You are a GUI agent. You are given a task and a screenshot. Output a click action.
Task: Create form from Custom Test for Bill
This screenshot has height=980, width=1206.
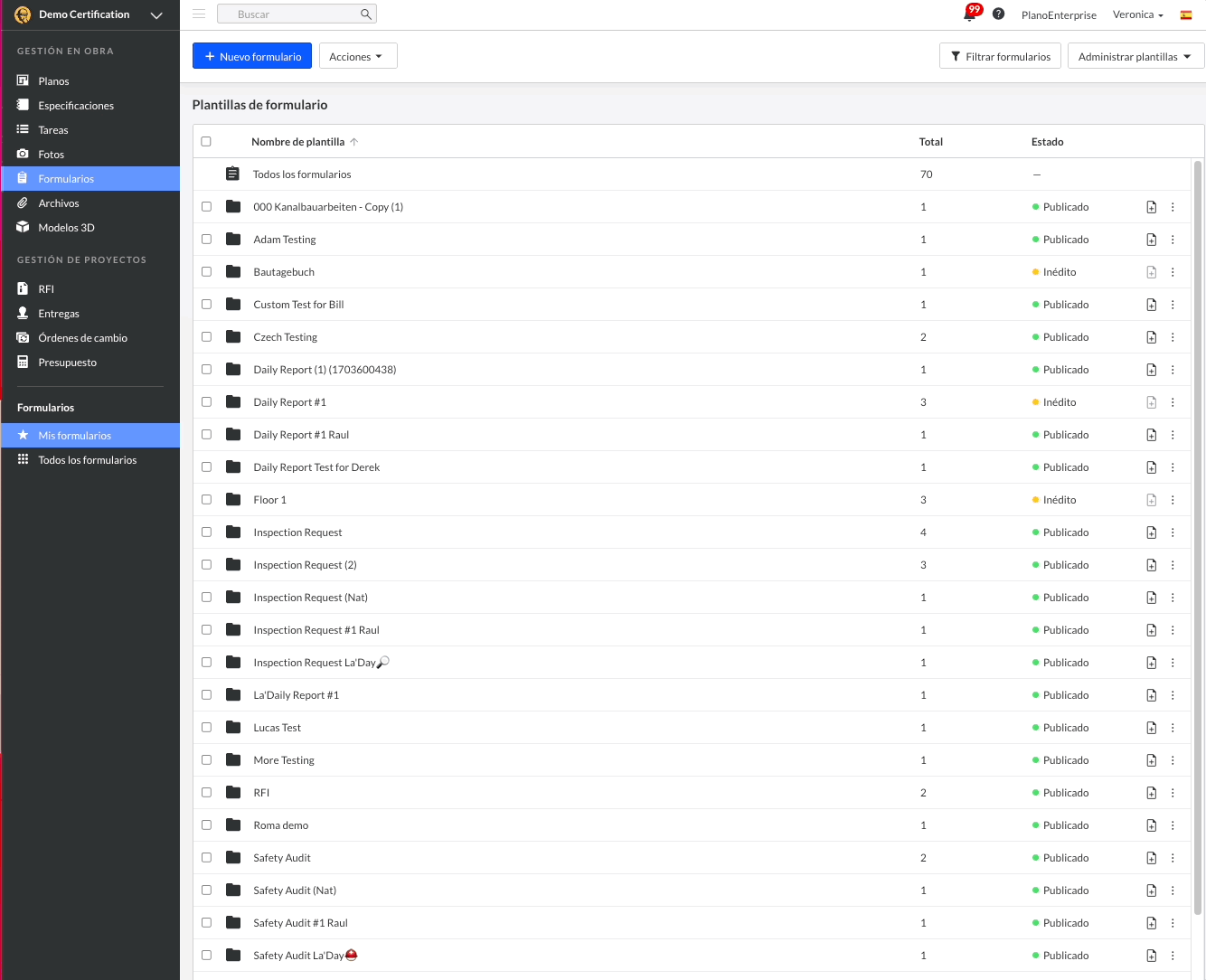pyautogui.click(x=1151, y=305)
